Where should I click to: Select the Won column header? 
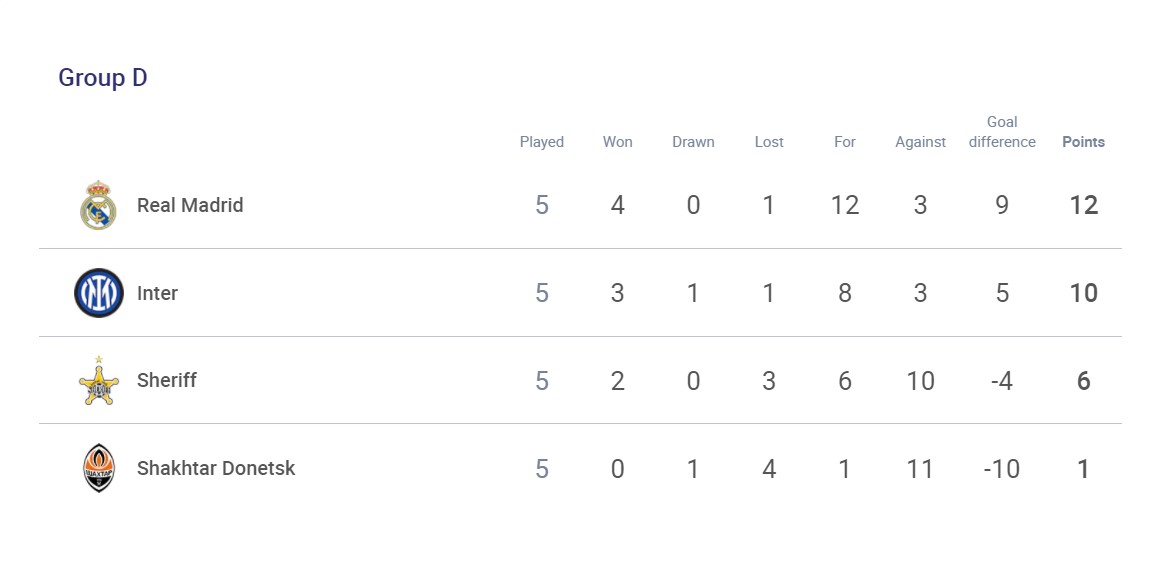point(618,142)
